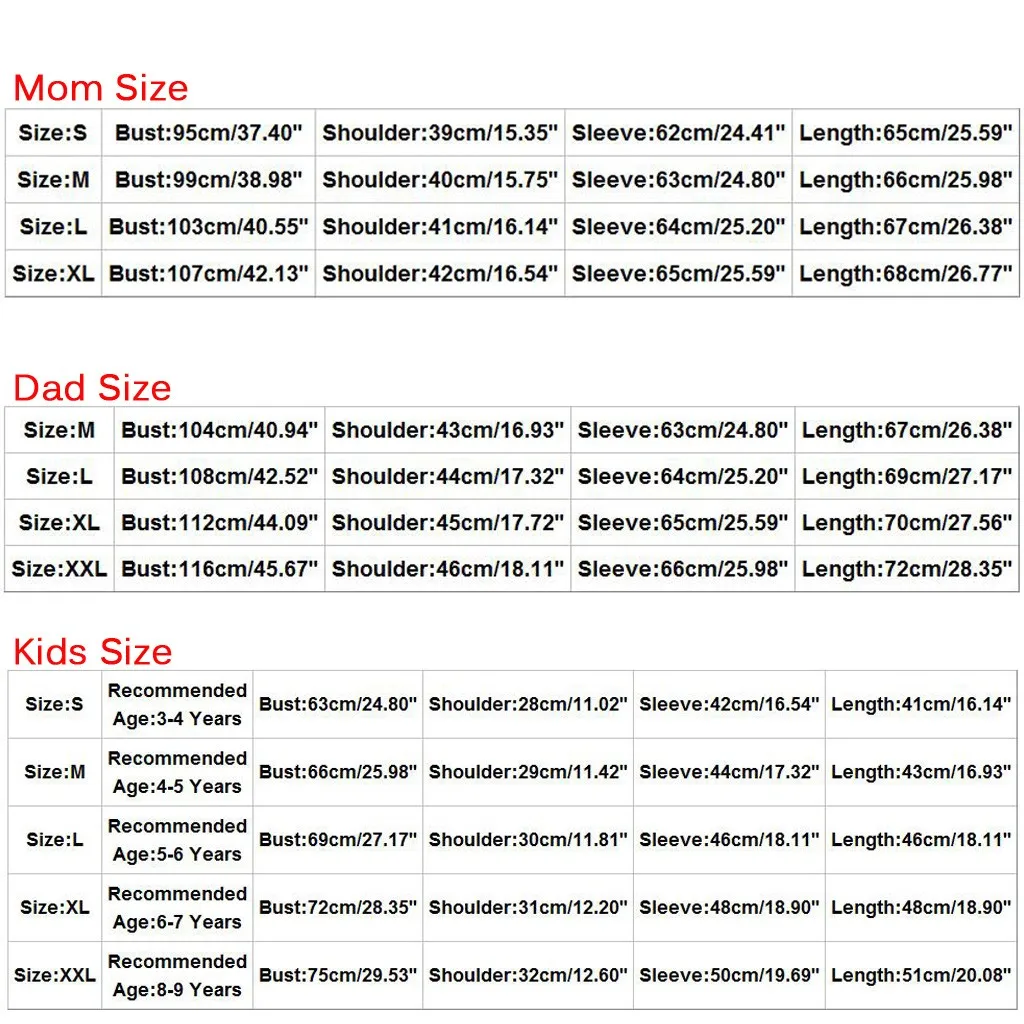This screenshot has width=1024, height=1024.
Task: Select Dad Sleeve:66cm/25.98" cell
Action: coord(683,569)
